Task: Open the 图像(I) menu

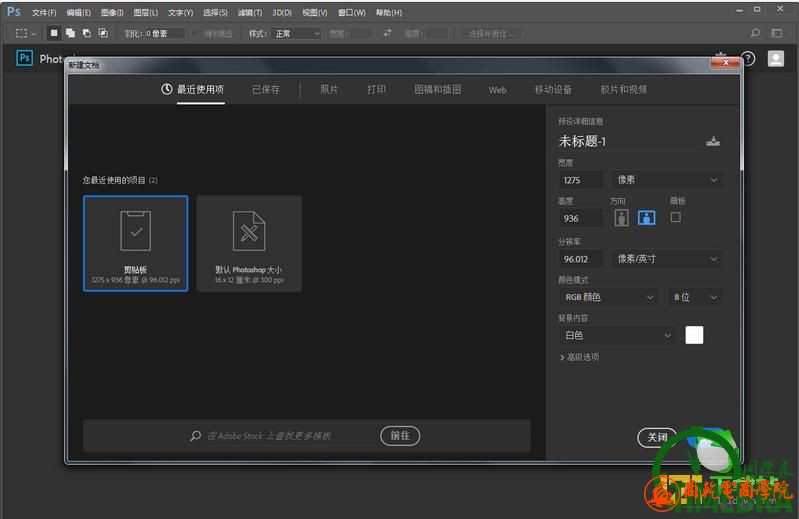Action: pyautogui.click(x=112, y=12)
